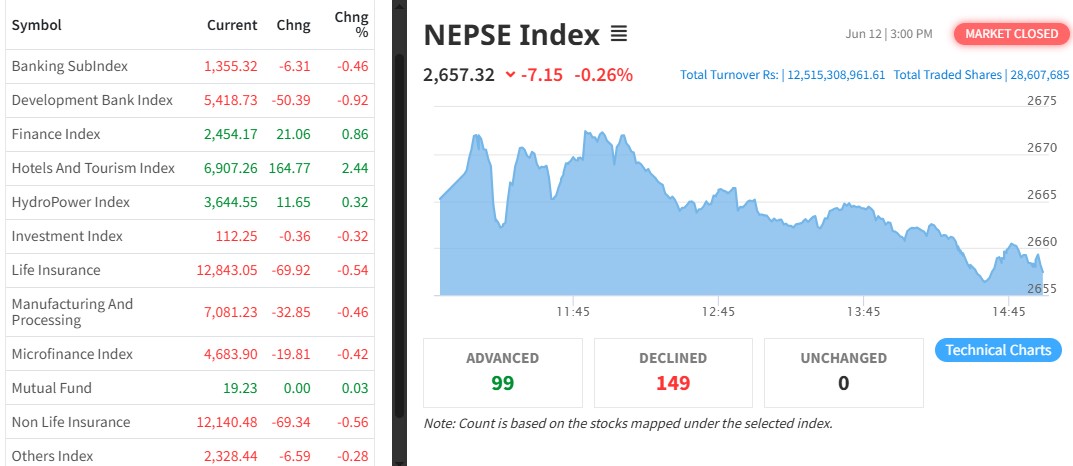
Task: Click the red down arrow beside -7.15
Action: 511,75
